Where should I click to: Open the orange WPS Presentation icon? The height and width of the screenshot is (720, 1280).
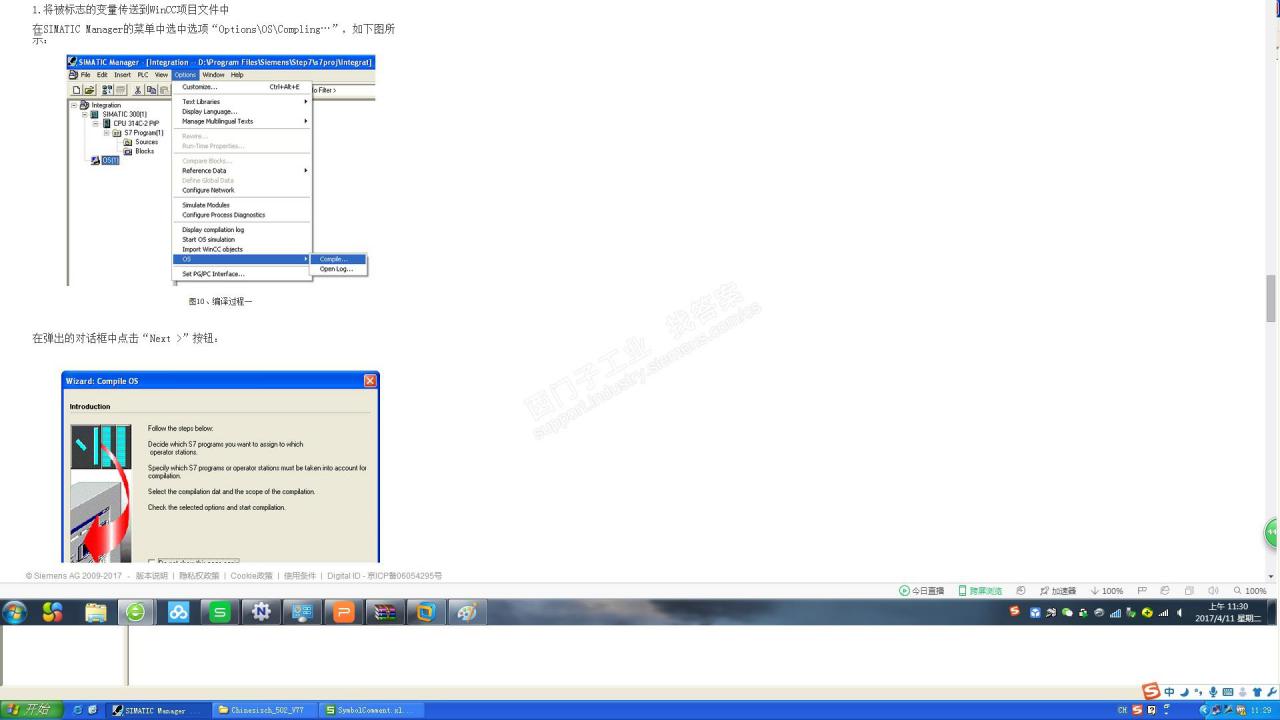343,612
